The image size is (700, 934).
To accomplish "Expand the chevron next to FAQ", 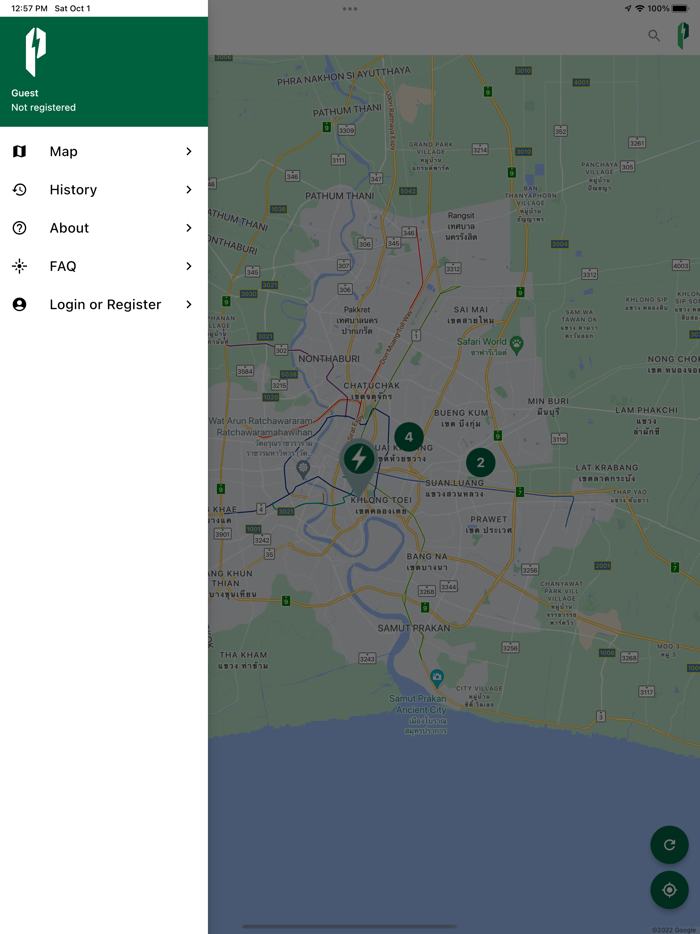I will coord(189,266).
